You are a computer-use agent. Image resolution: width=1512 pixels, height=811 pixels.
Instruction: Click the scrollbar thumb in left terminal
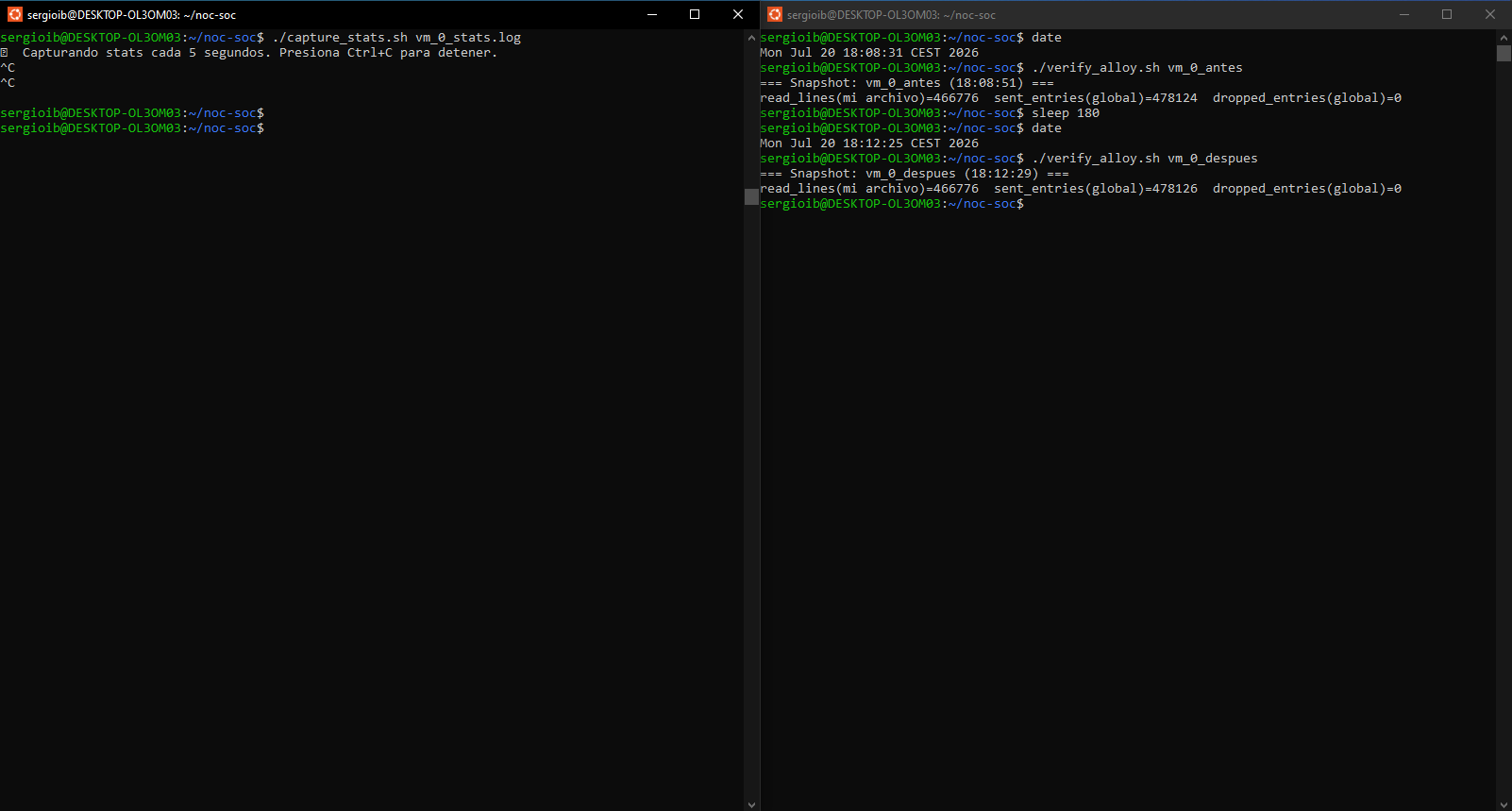click(751, 196)
